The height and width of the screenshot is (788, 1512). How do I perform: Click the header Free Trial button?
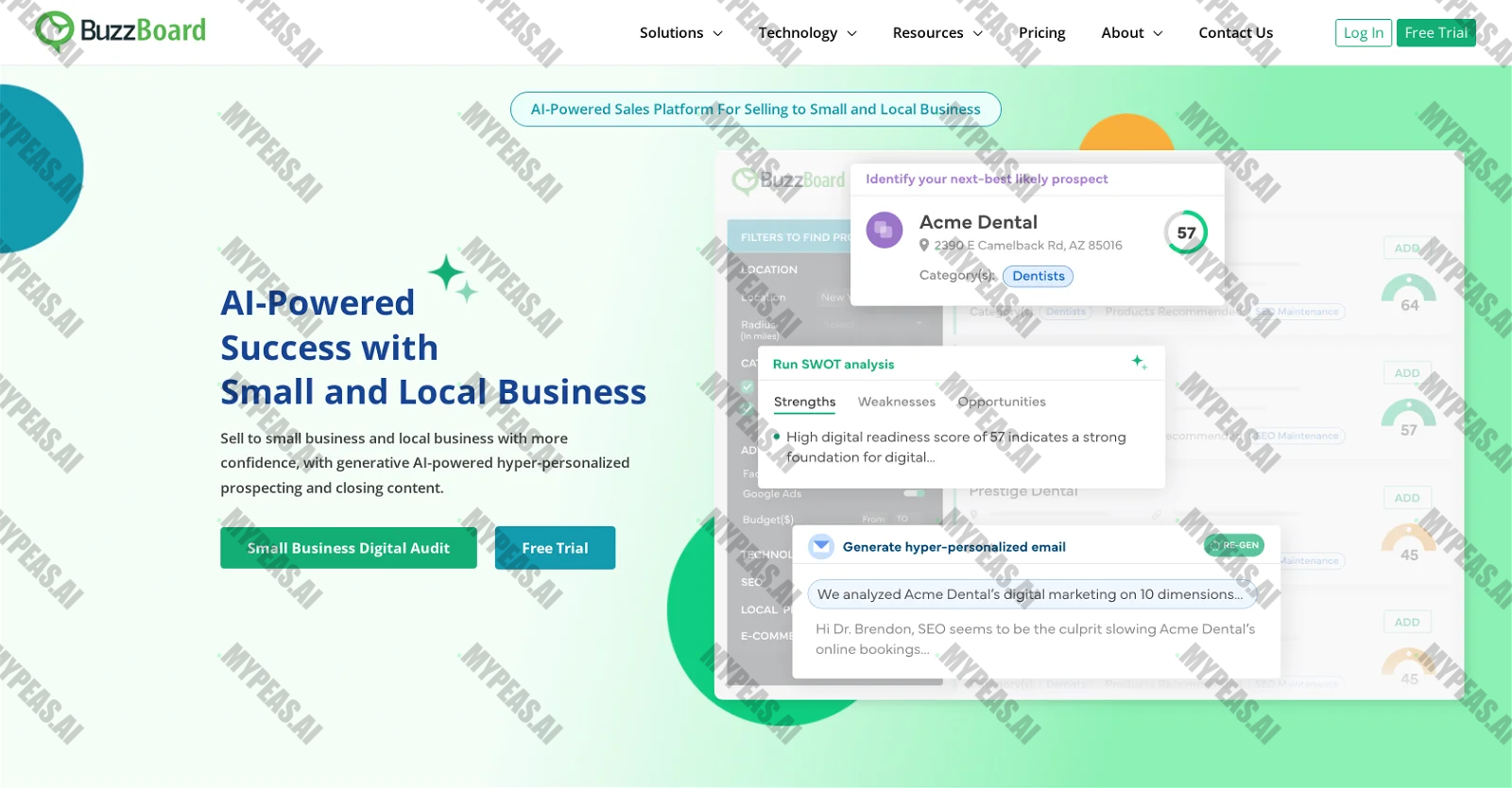point(1435,32)
